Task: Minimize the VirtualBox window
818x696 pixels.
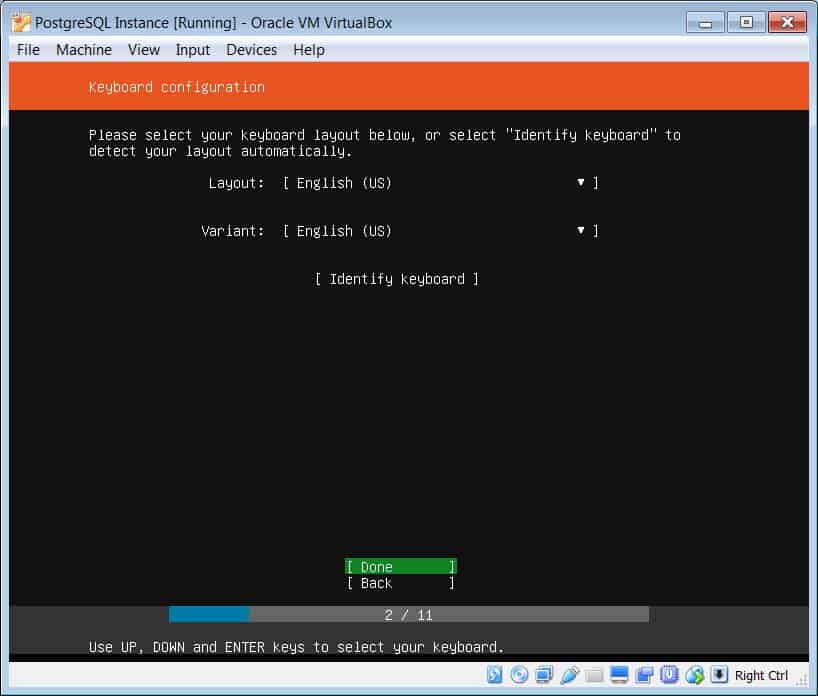Action: tap(705, 22)
